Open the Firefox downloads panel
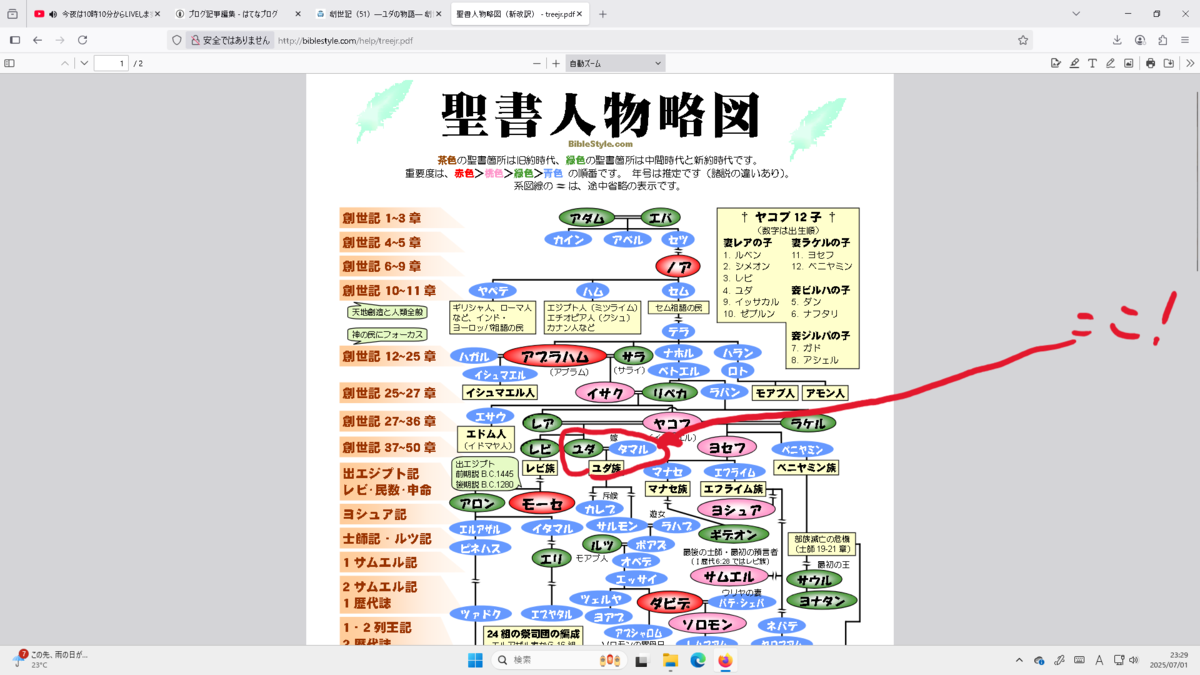Screen dimensions: 1200x675 click(x=1117, y=40)
